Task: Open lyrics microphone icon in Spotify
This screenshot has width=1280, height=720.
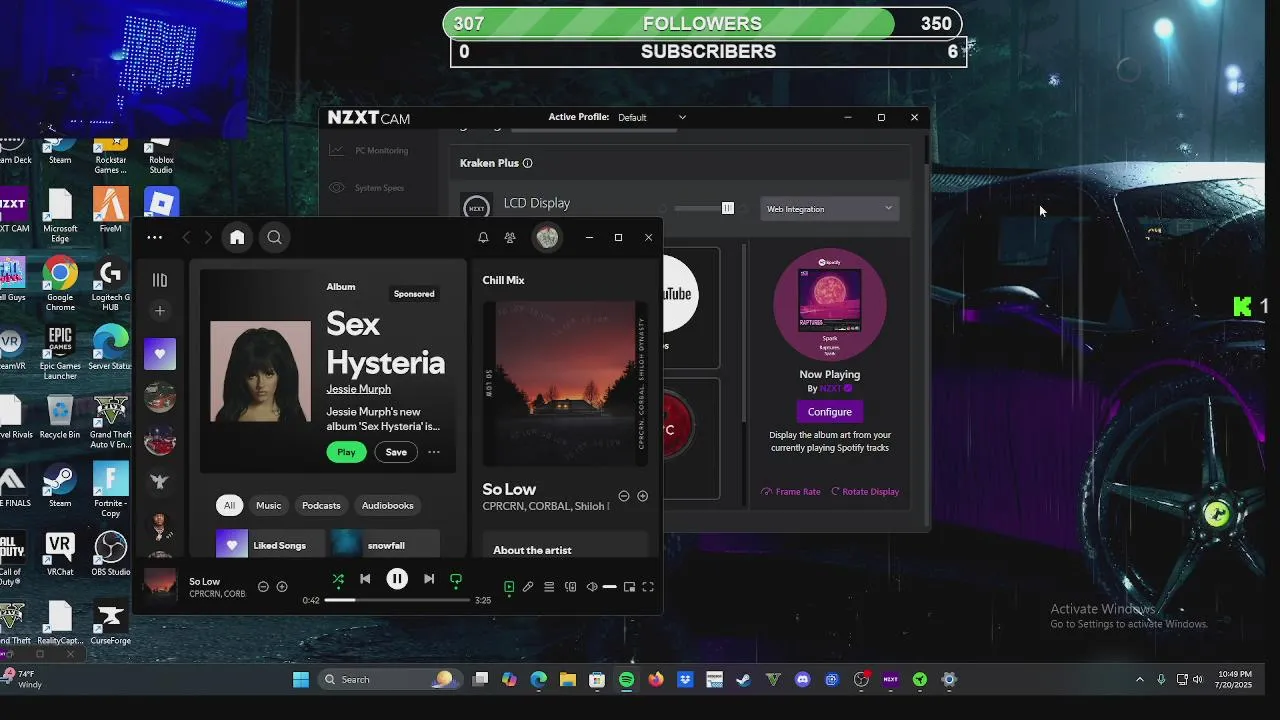Action: (x=528, y=587)
